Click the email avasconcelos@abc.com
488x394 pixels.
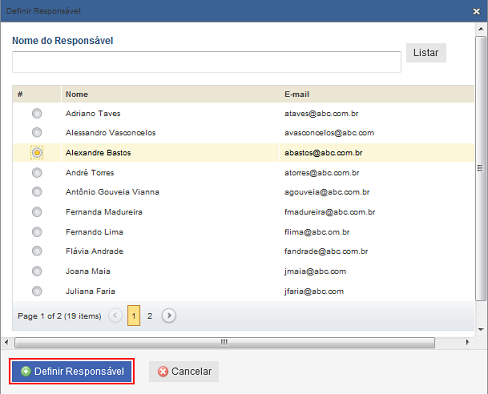click(x=329, y=133)
